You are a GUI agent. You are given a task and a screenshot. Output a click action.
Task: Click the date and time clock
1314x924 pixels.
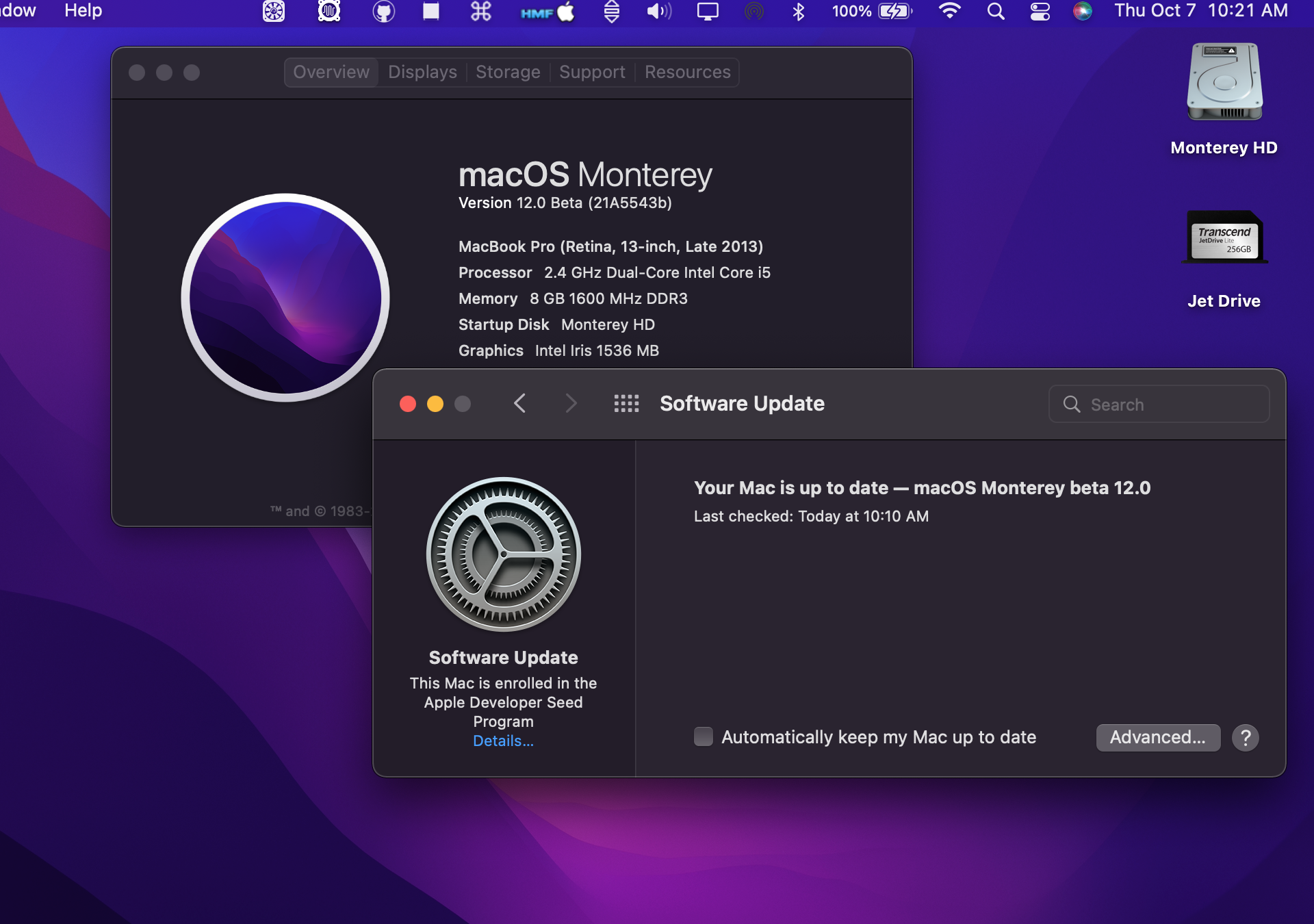(1201, 11)
